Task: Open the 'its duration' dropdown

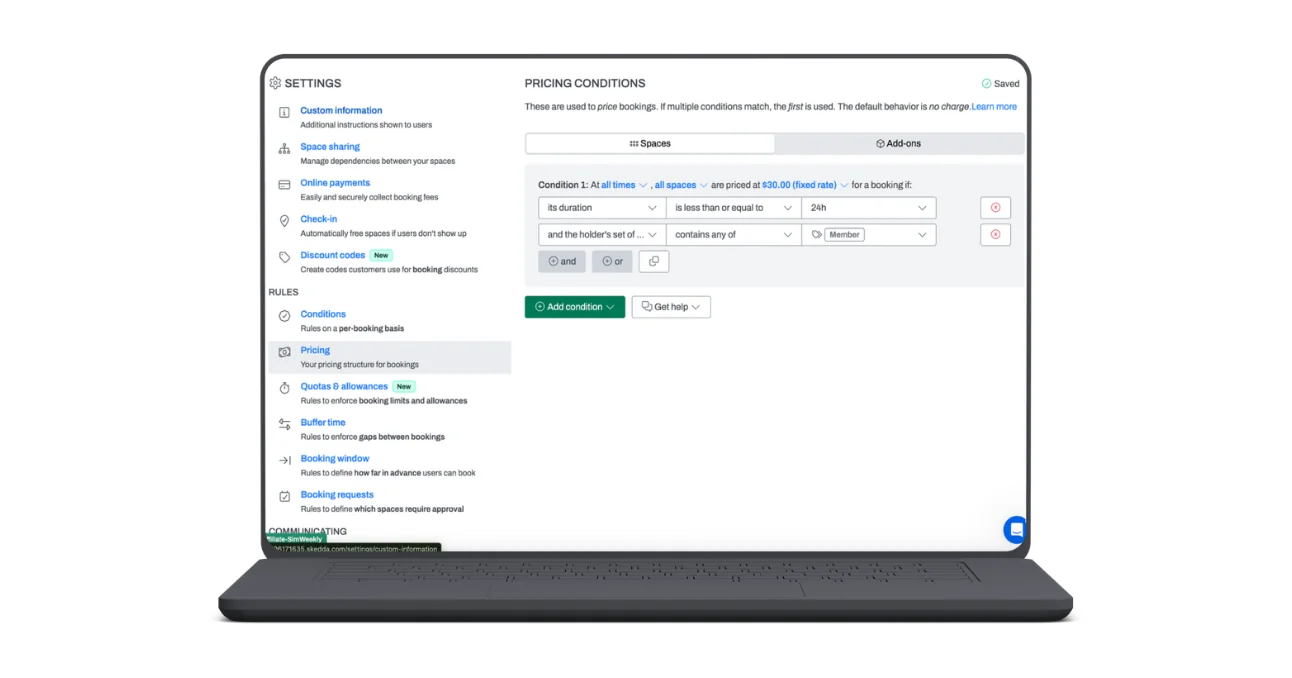Action: [x=602, y=208]
